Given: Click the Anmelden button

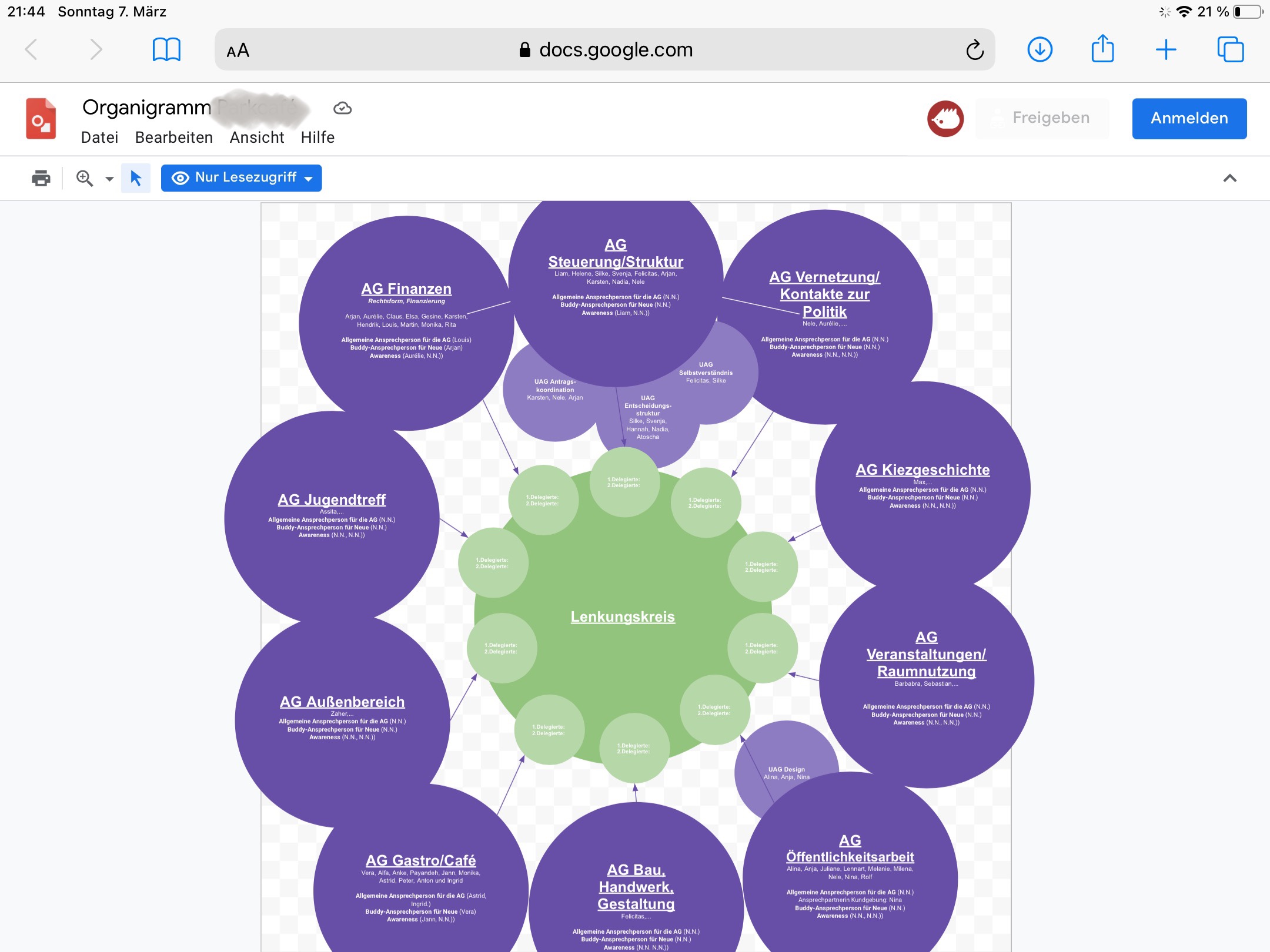Looking at the screenshot, I should pos(1189,119).
